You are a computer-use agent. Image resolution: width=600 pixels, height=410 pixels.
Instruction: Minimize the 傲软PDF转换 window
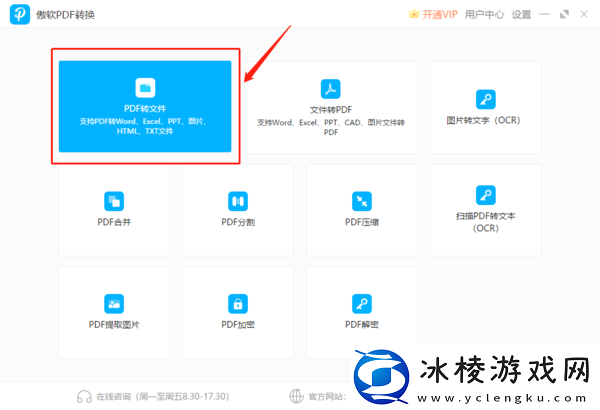[545, 15]
